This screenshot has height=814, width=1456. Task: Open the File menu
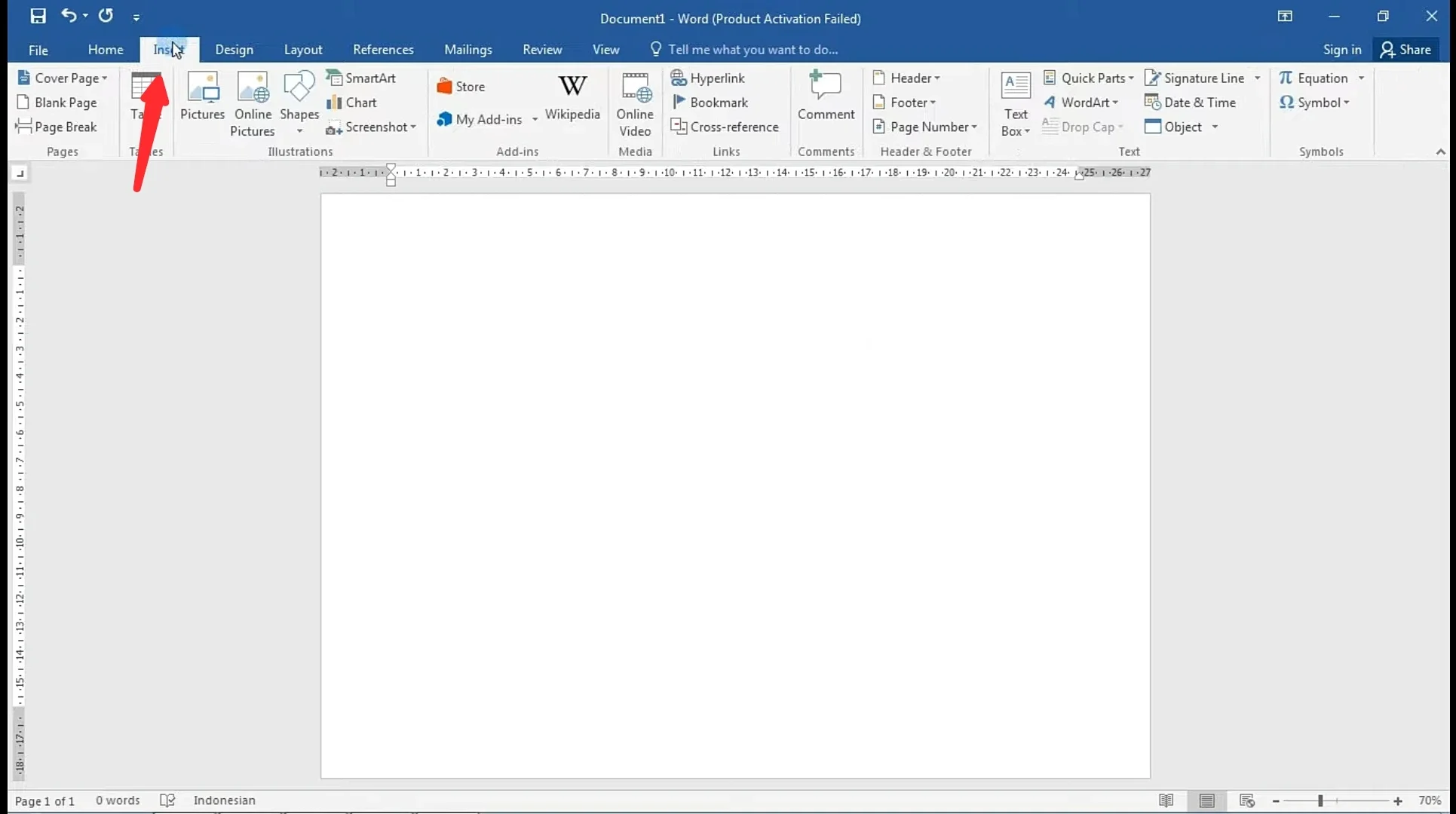(38, 50)
